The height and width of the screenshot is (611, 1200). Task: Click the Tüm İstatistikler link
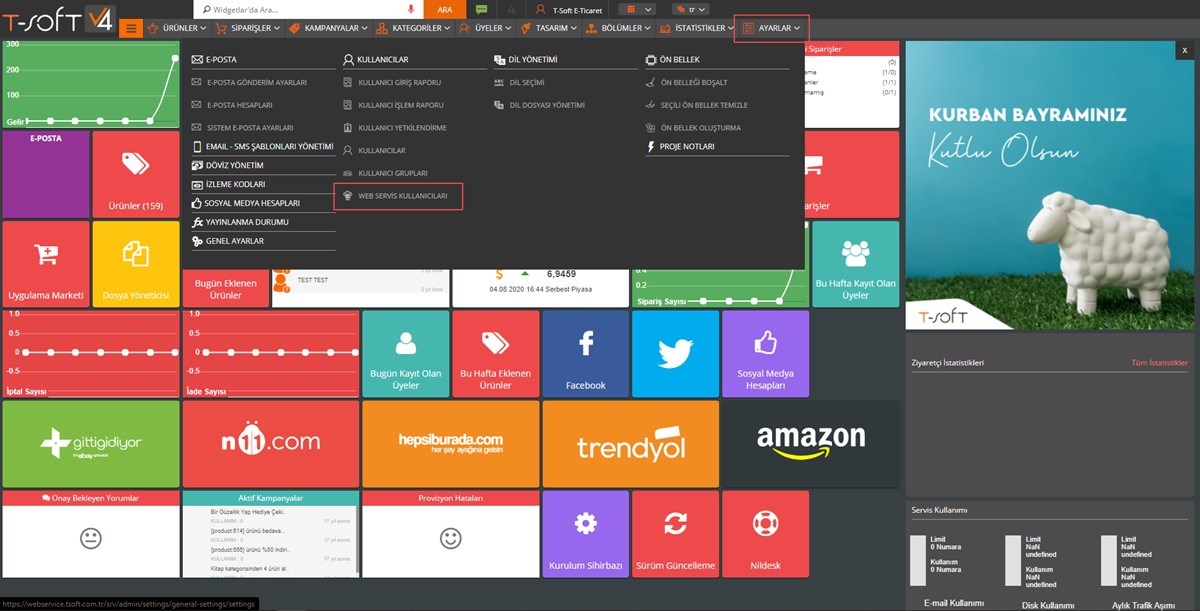point(1159,363)
